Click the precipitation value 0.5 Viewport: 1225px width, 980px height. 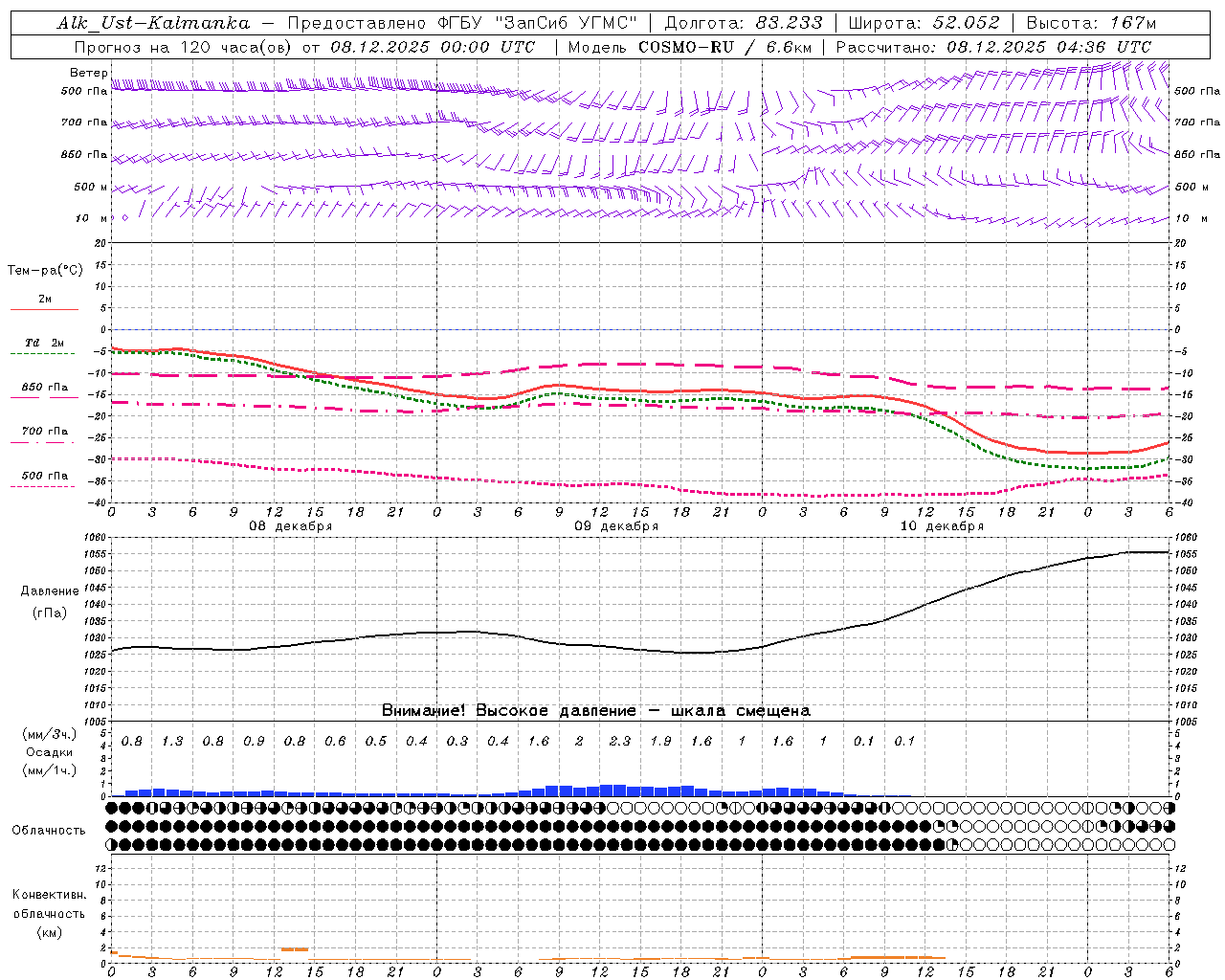click(x=376, y=741)
